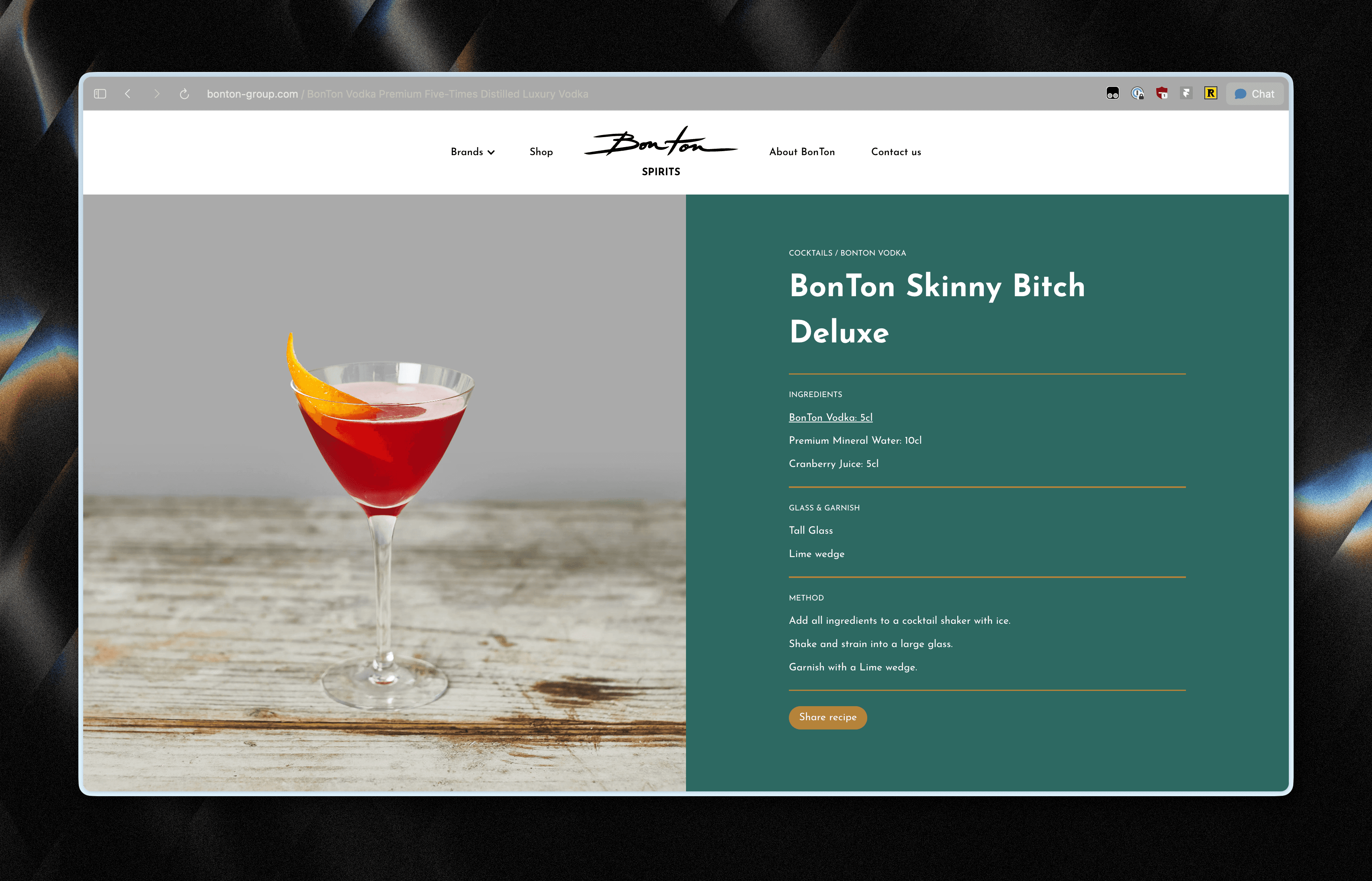Open the BonTon Vodka: 5cl link
1372x881 pixels.
830,418
